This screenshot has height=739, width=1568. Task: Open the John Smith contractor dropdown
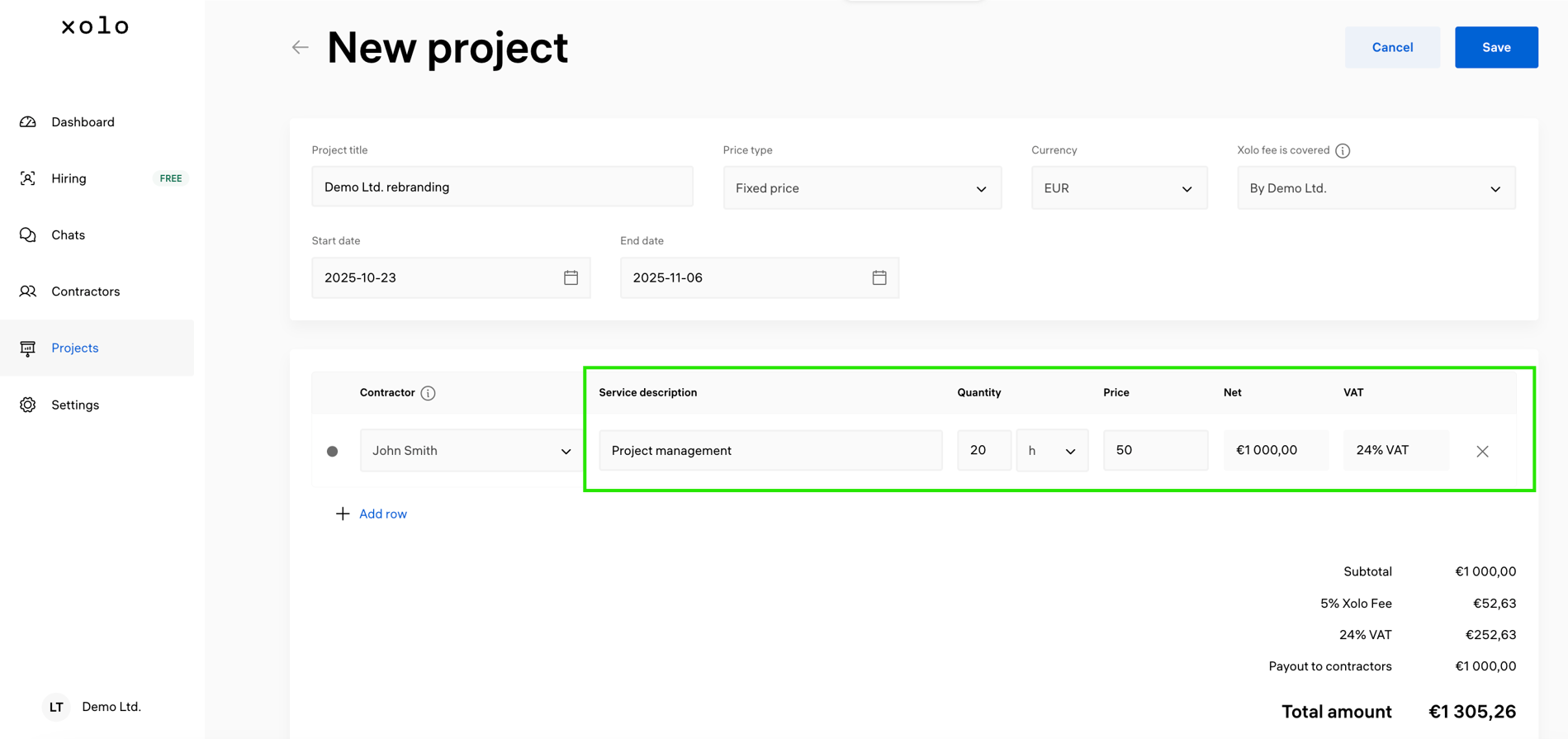[471, 451]
